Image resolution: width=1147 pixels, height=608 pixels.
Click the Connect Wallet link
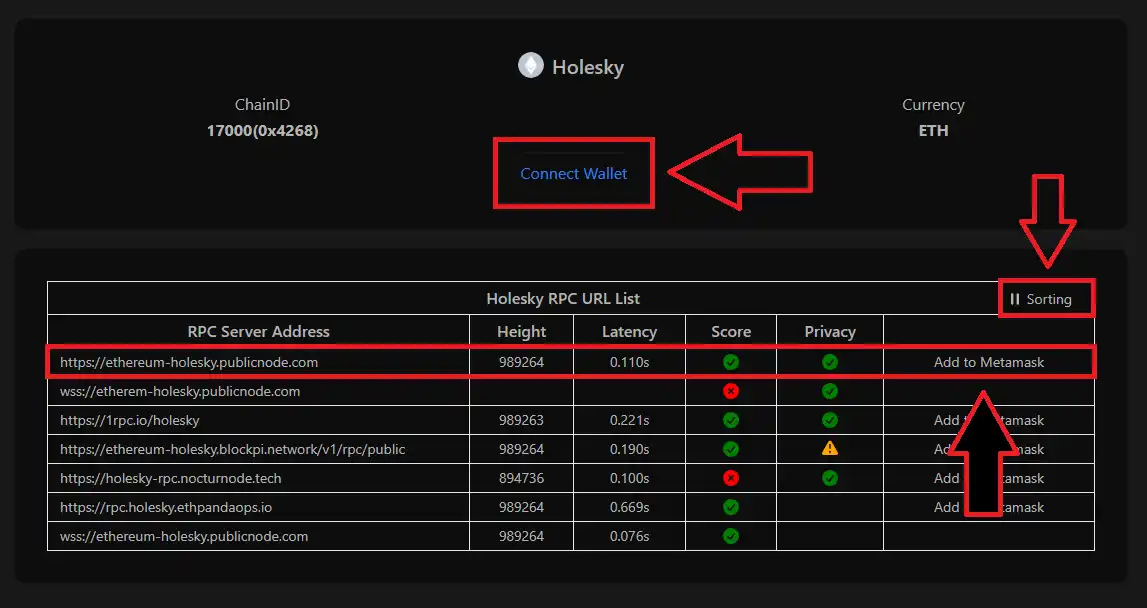tap(573, 174)
